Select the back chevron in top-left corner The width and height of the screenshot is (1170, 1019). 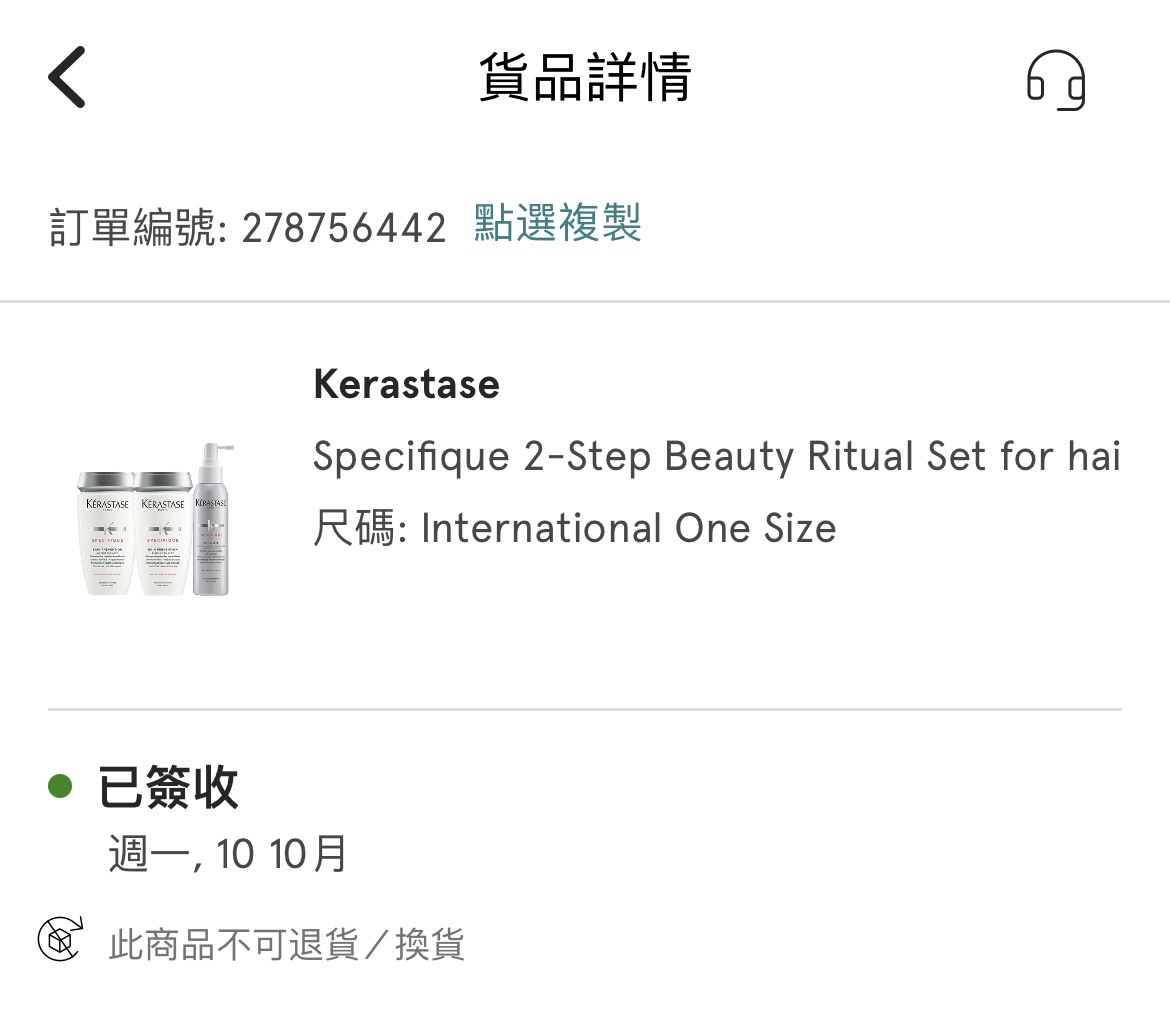pyautogui.click(x=66, y=77)
